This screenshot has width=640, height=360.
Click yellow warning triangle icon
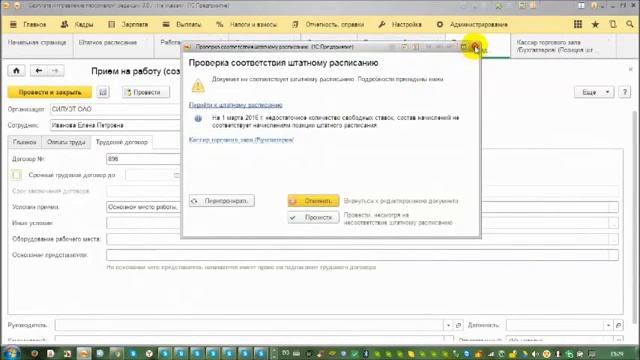tap(198, 85)
